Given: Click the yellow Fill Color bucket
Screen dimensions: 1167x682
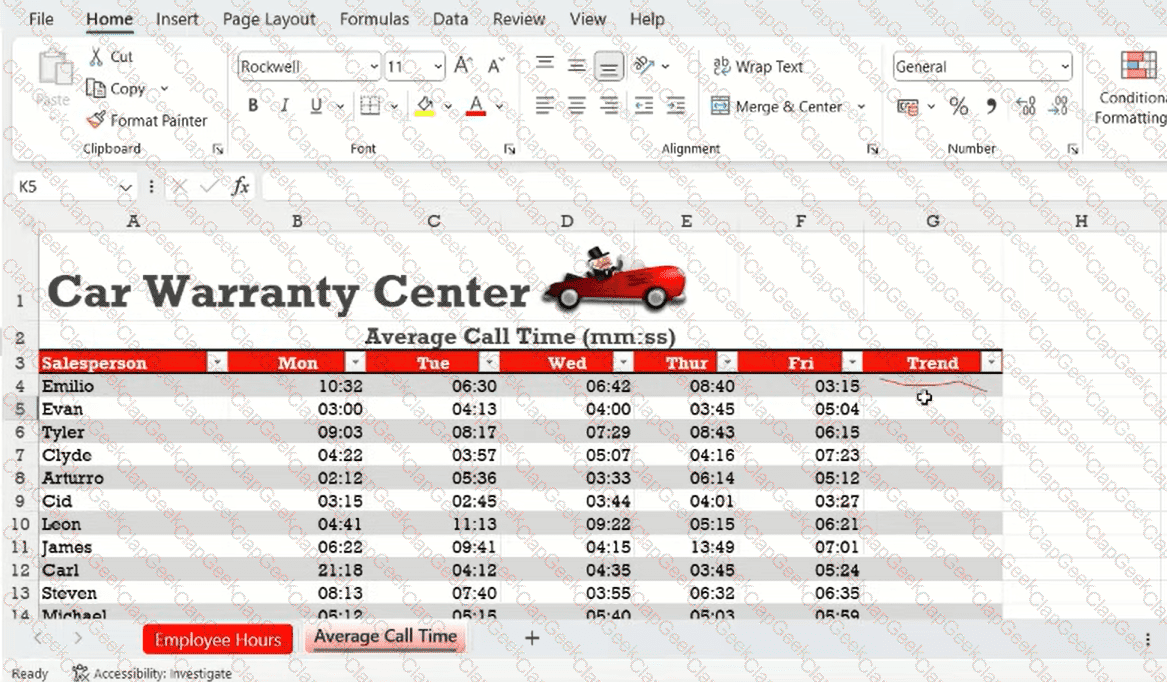Looking at the screenshot, I should [425, 106].
